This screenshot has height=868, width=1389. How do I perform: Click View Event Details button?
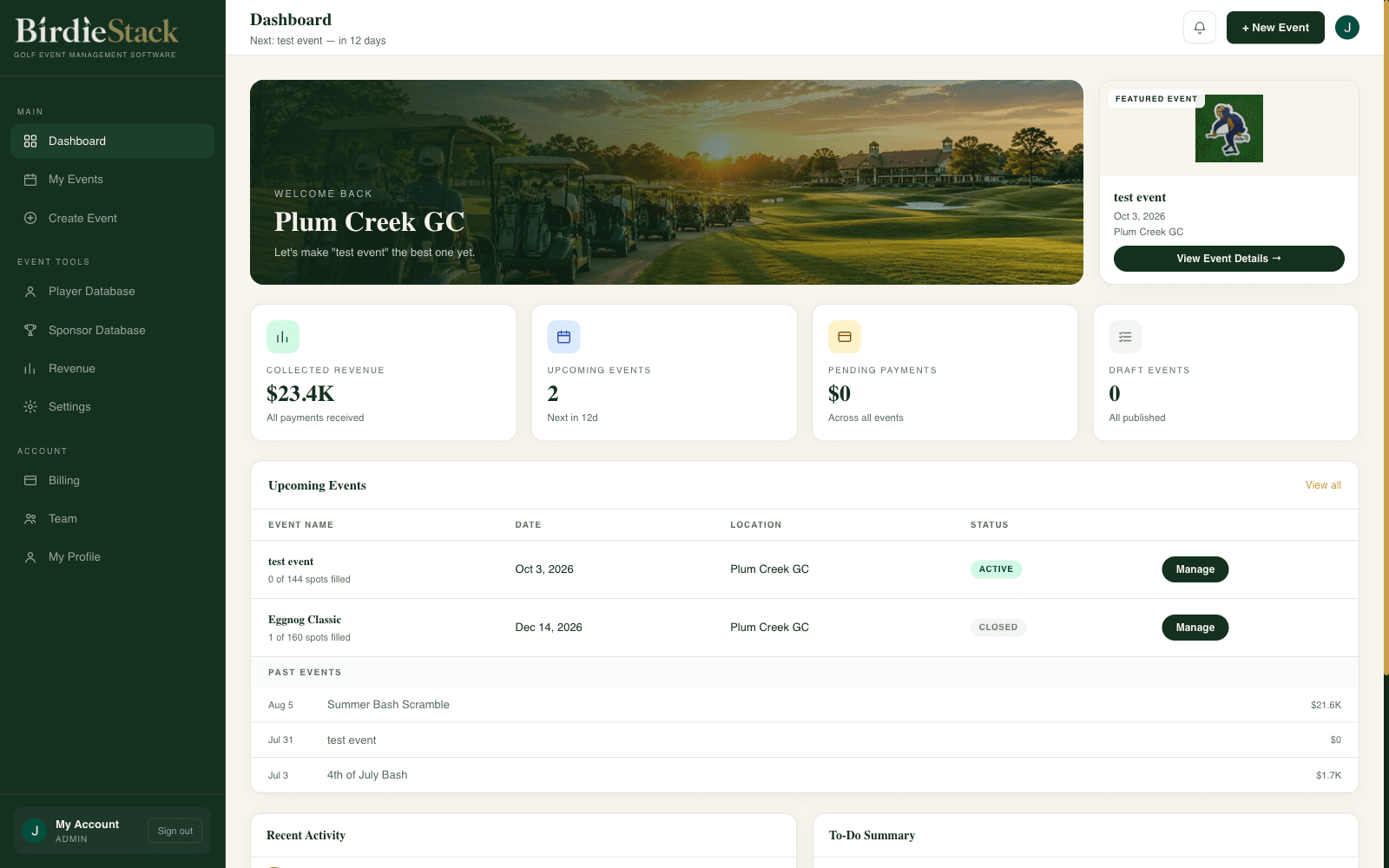point(1228,259)
